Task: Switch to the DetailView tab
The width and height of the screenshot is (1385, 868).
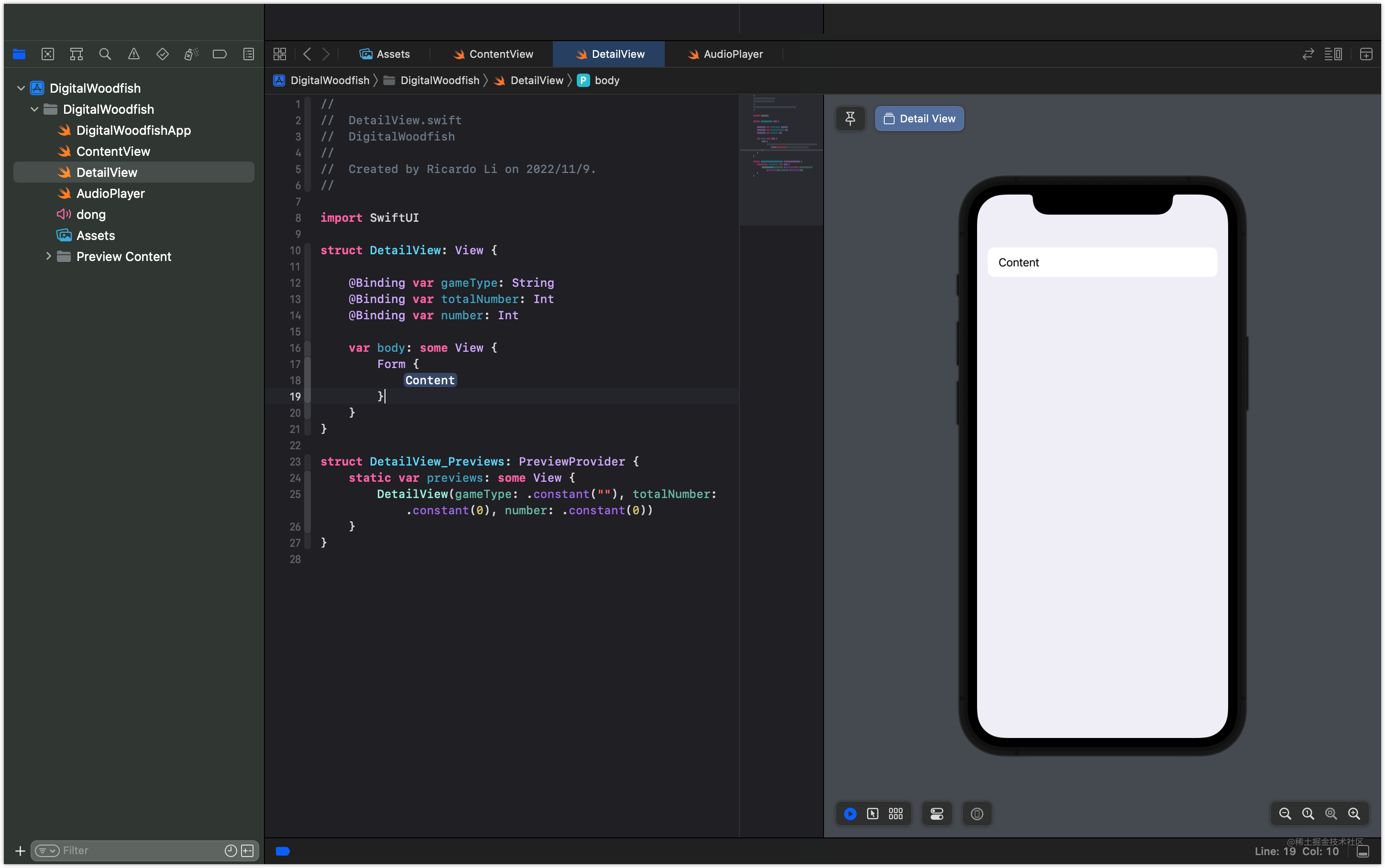Action: [x=609, y=54]
